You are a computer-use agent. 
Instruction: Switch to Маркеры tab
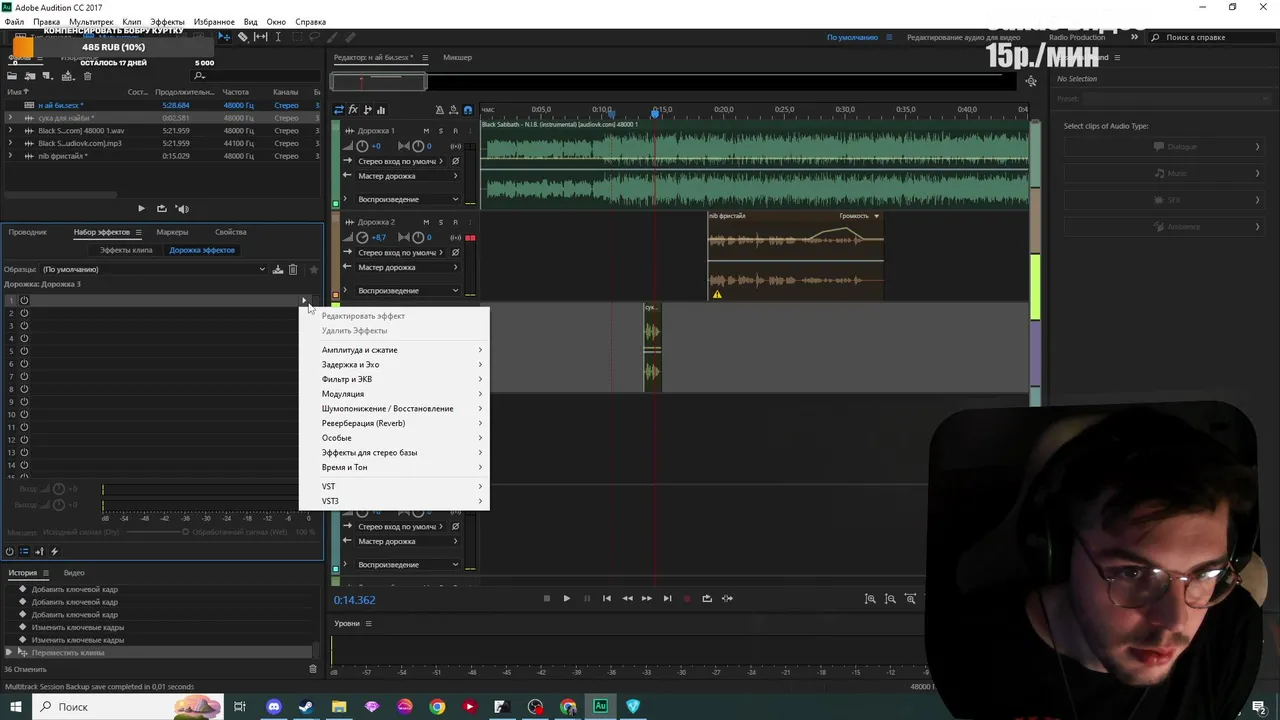(172, 232)
